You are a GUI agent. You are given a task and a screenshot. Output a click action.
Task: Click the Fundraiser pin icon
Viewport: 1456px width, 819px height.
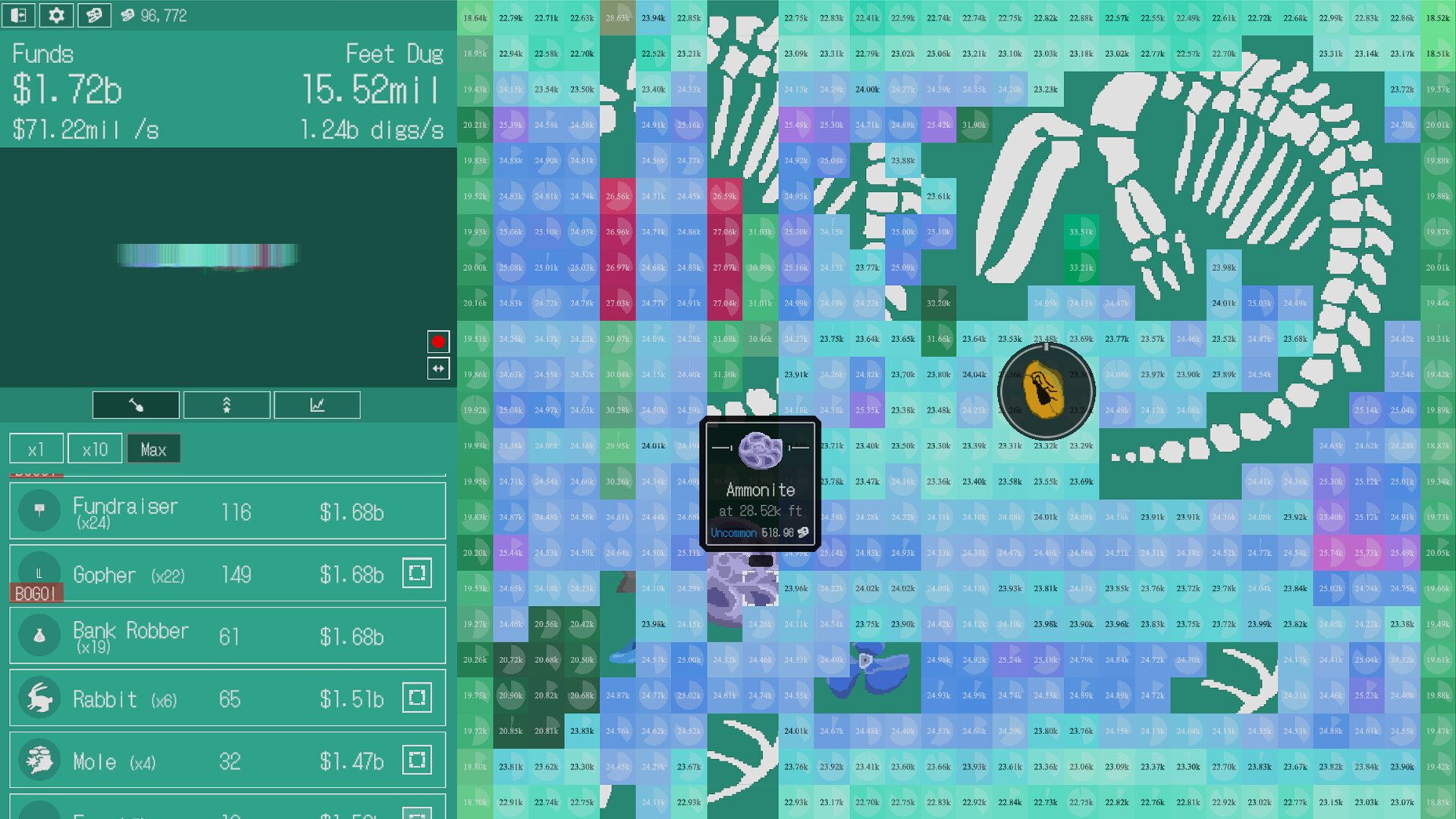tap(39, 510)
